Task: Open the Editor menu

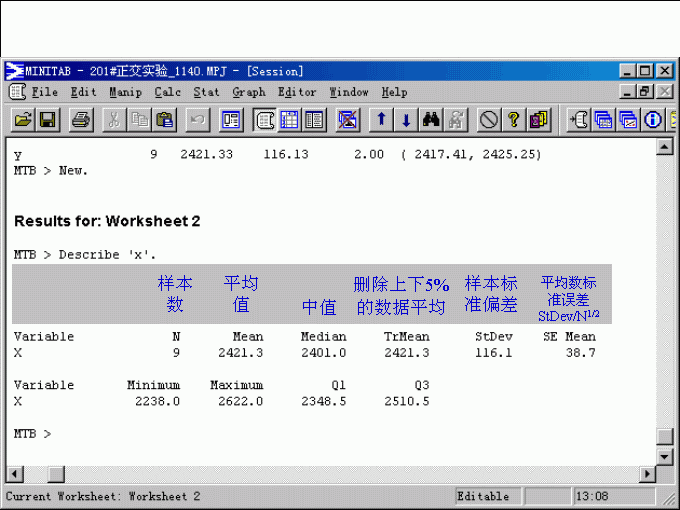Action: click(297, 92)
